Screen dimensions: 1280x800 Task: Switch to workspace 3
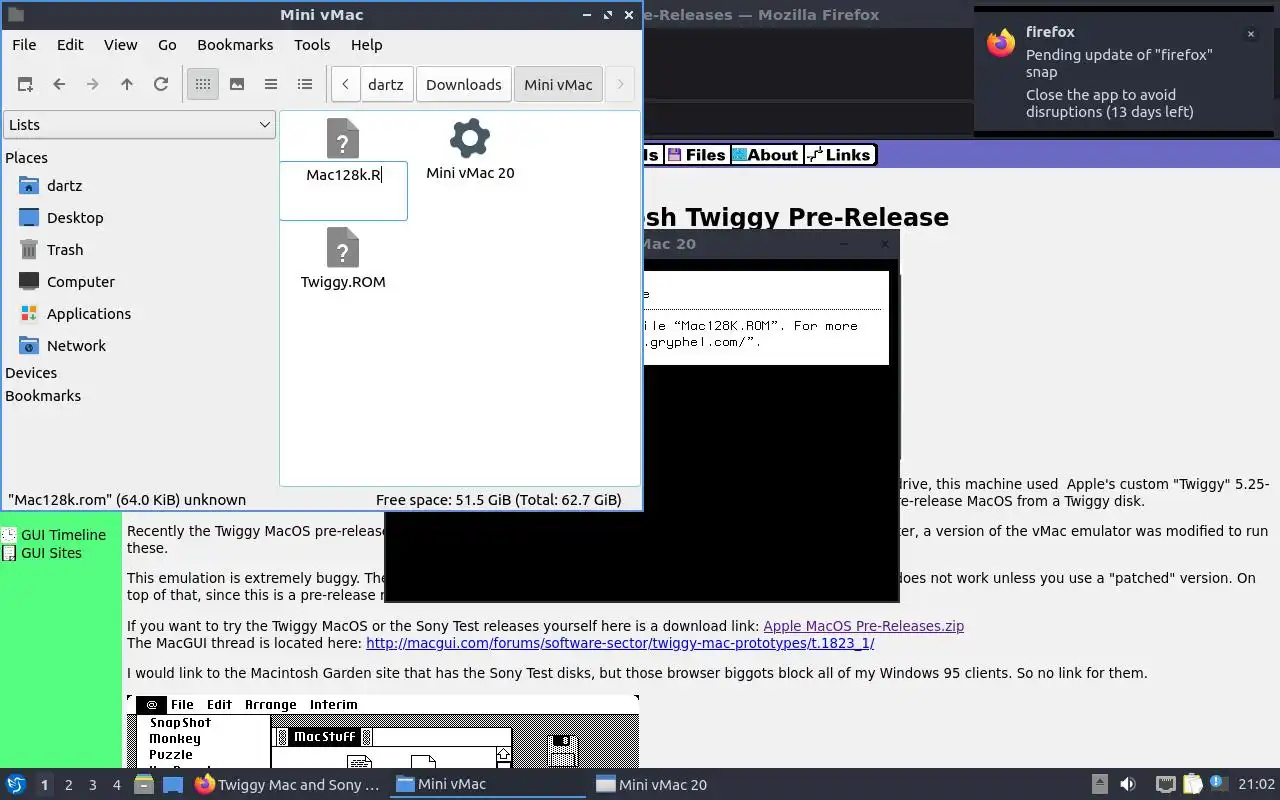(x=92, y=785)
